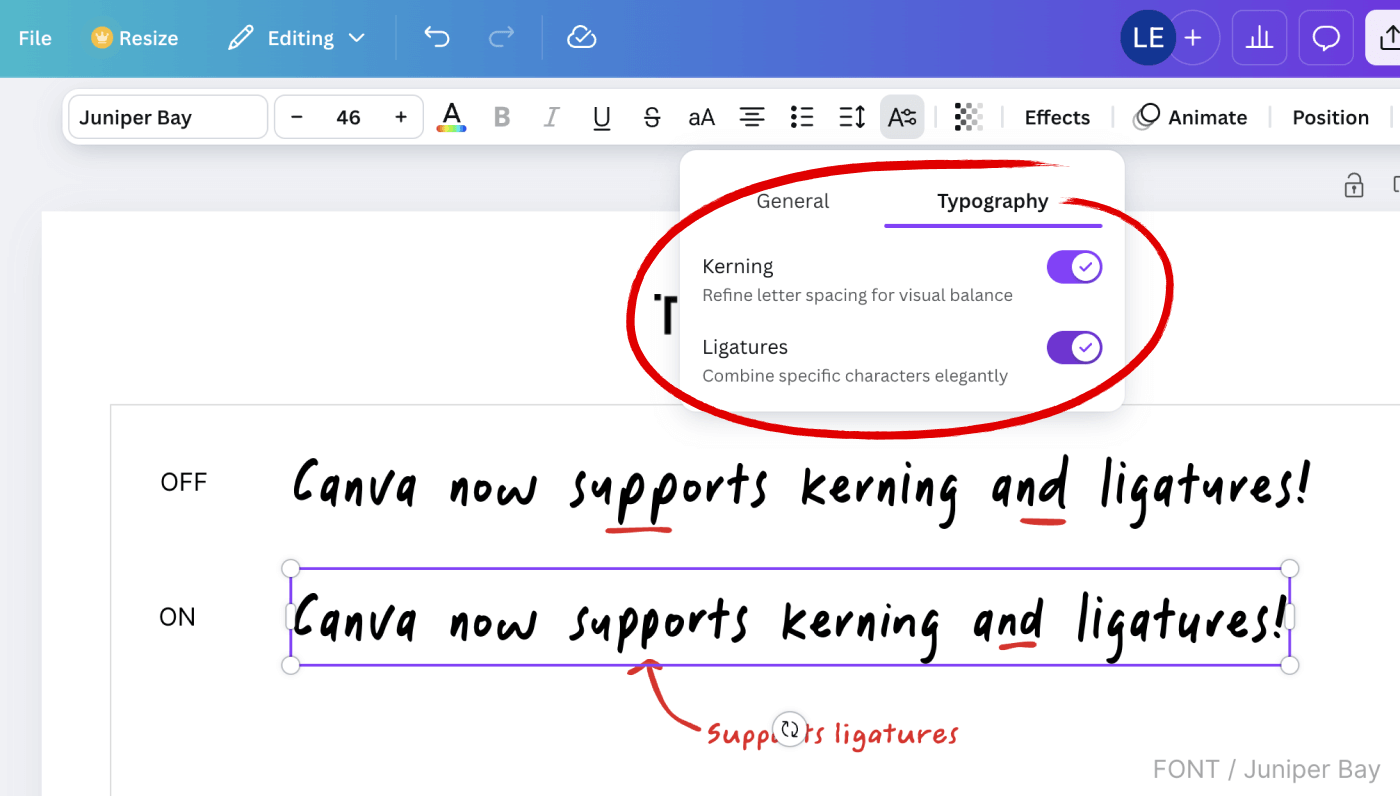Select the OFF example text line
The height and width of the screenshot is (796, 1400).
tap(801, 490)
